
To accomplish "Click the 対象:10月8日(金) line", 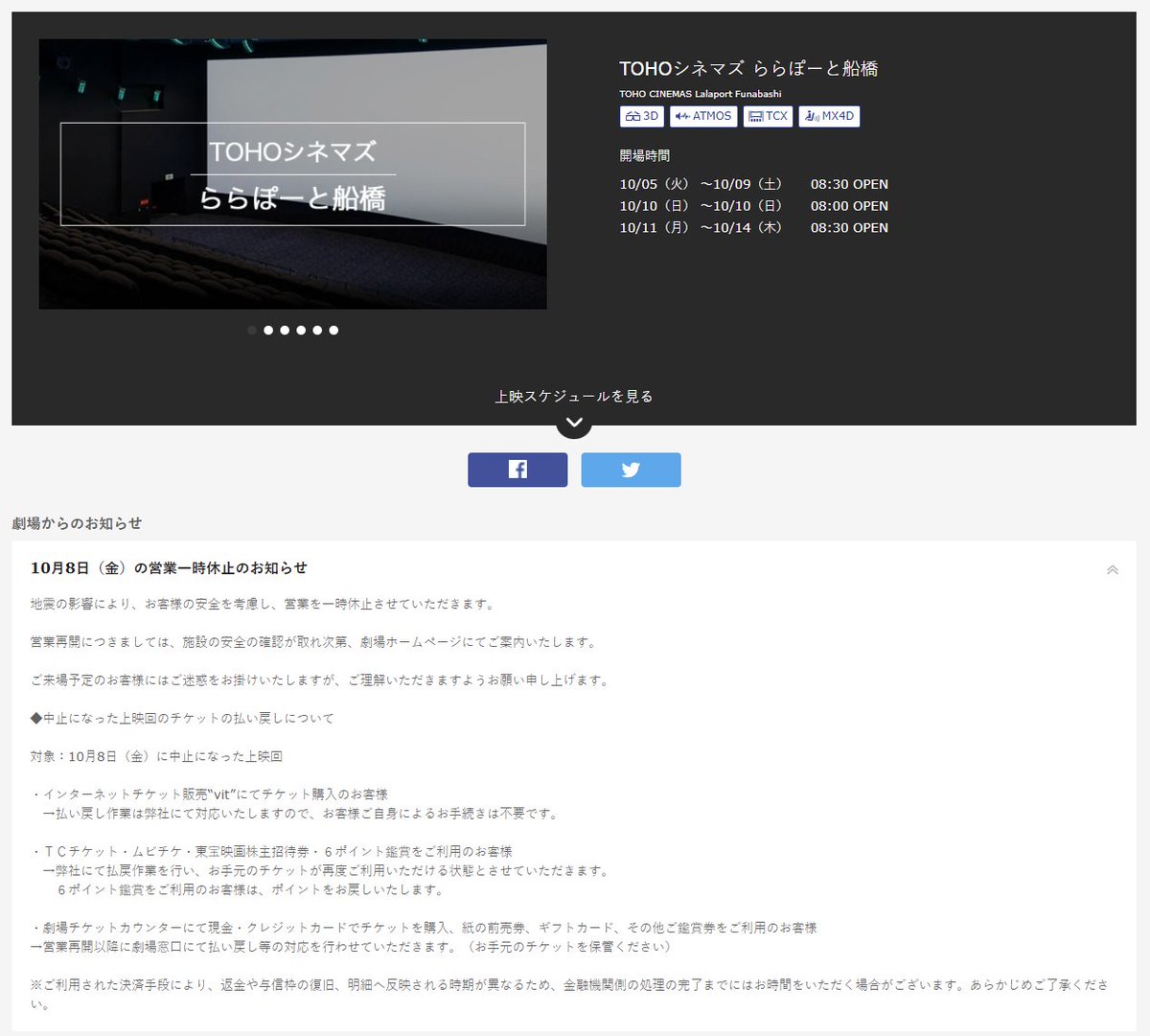I will (156, 756).
